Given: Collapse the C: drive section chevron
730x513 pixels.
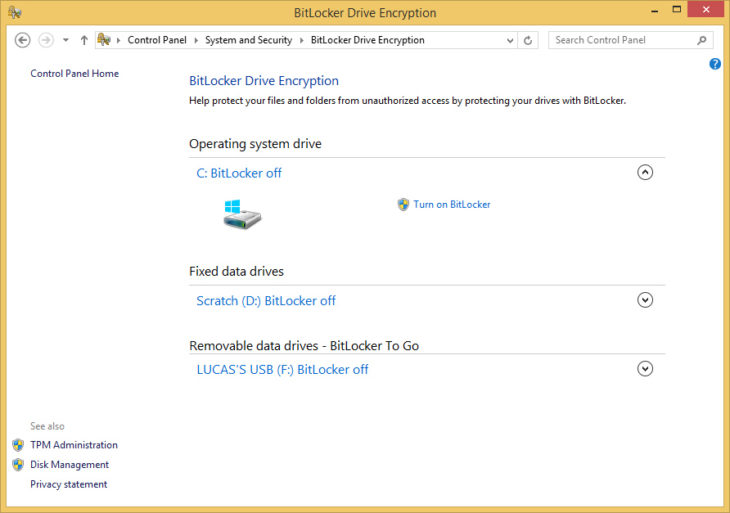Looking at the screenshot, I should click(x=645, y=173).
